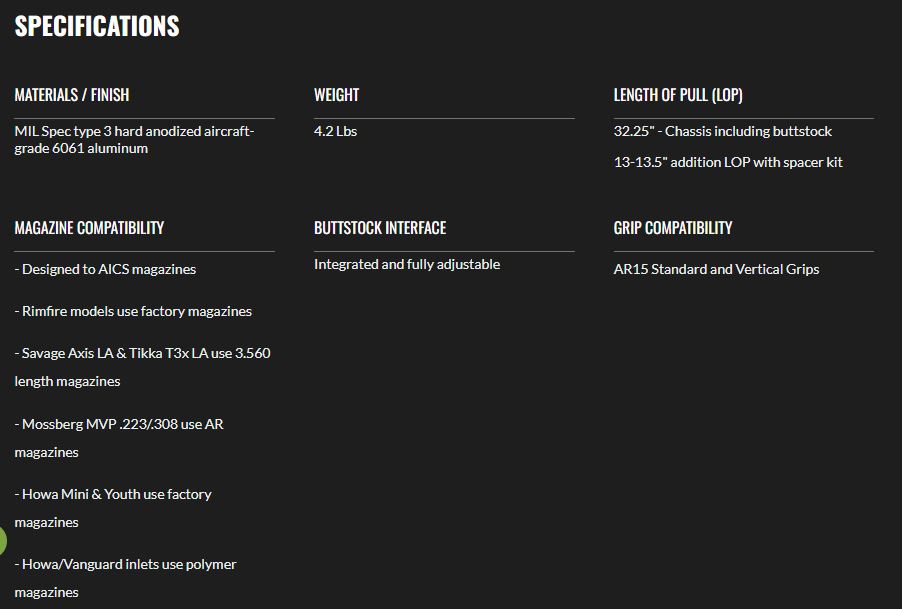Click 'Integrated and fully adjustable' text
The width and height of the screenshot is (902, 609).
point(407,264)
